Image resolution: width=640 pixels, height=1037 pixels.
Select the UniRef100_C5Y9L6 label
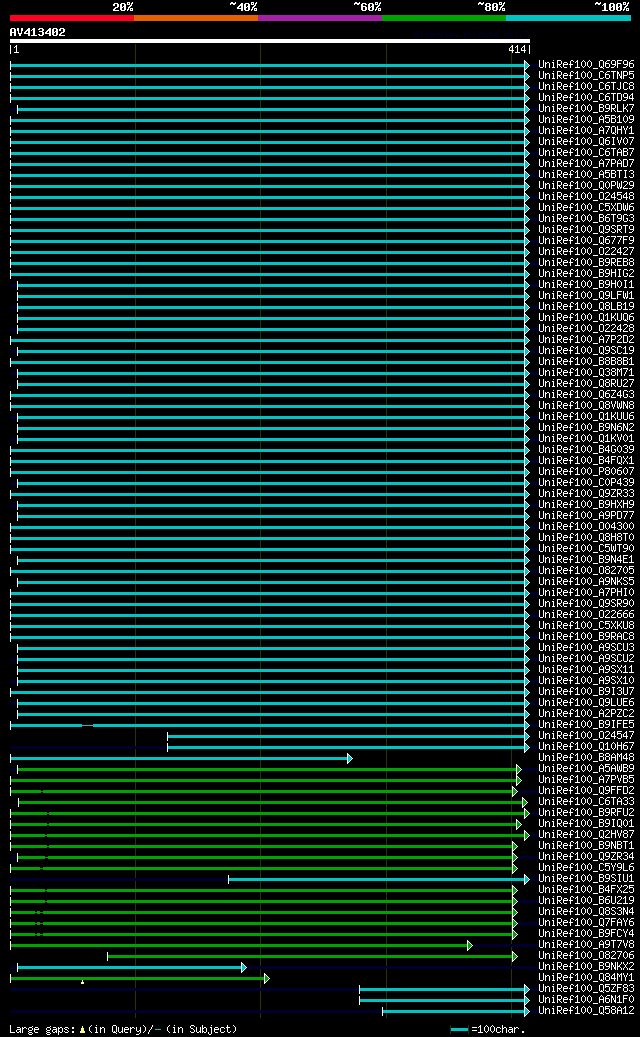pos(586,867)
